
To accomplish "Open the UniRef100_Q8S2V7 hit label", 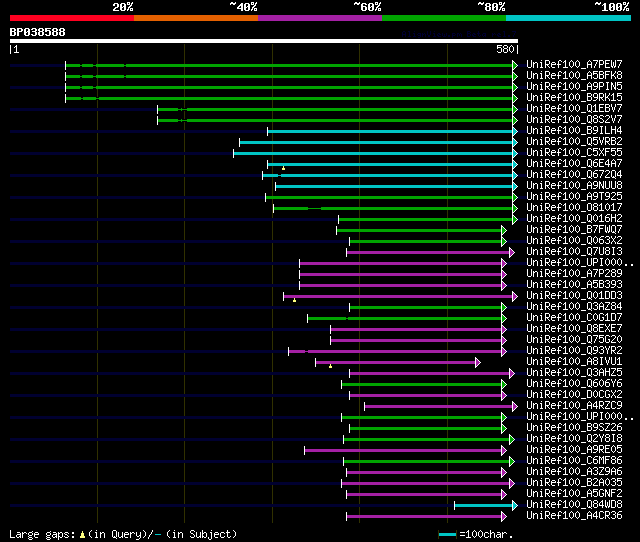I will pyautogui.click(x=574, y=120).
